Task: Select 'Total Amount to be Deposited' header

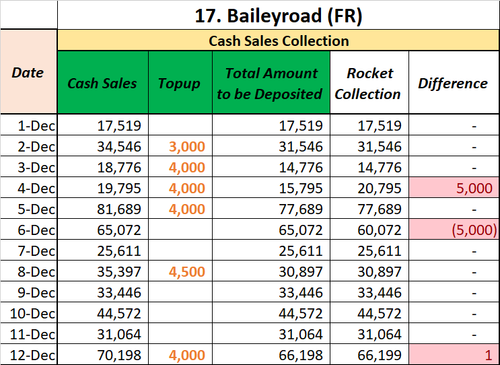Action: pos(271,82)
